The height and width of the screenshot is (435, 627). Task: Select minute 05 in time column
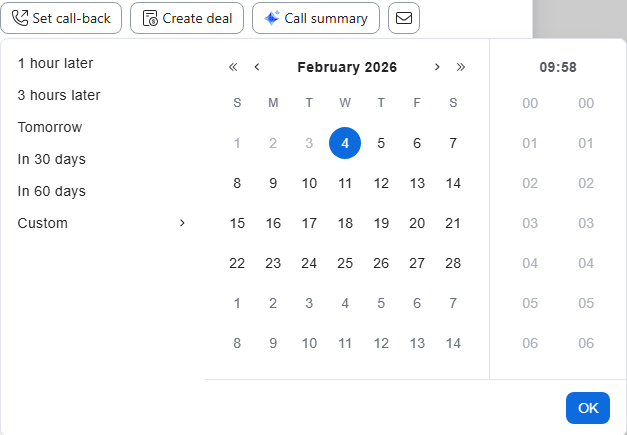(x=586, y=303)
